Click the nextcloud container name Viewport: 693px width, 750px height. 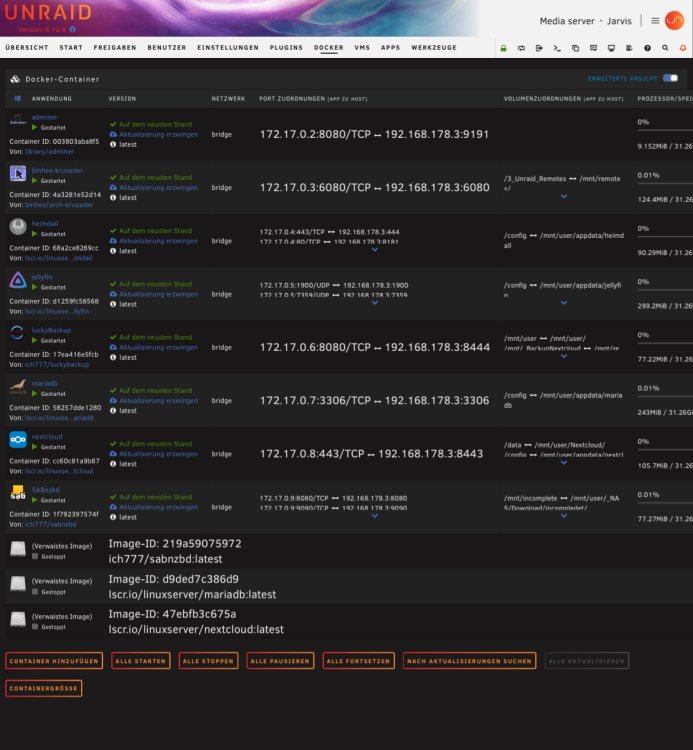click(x=47, y=437)
